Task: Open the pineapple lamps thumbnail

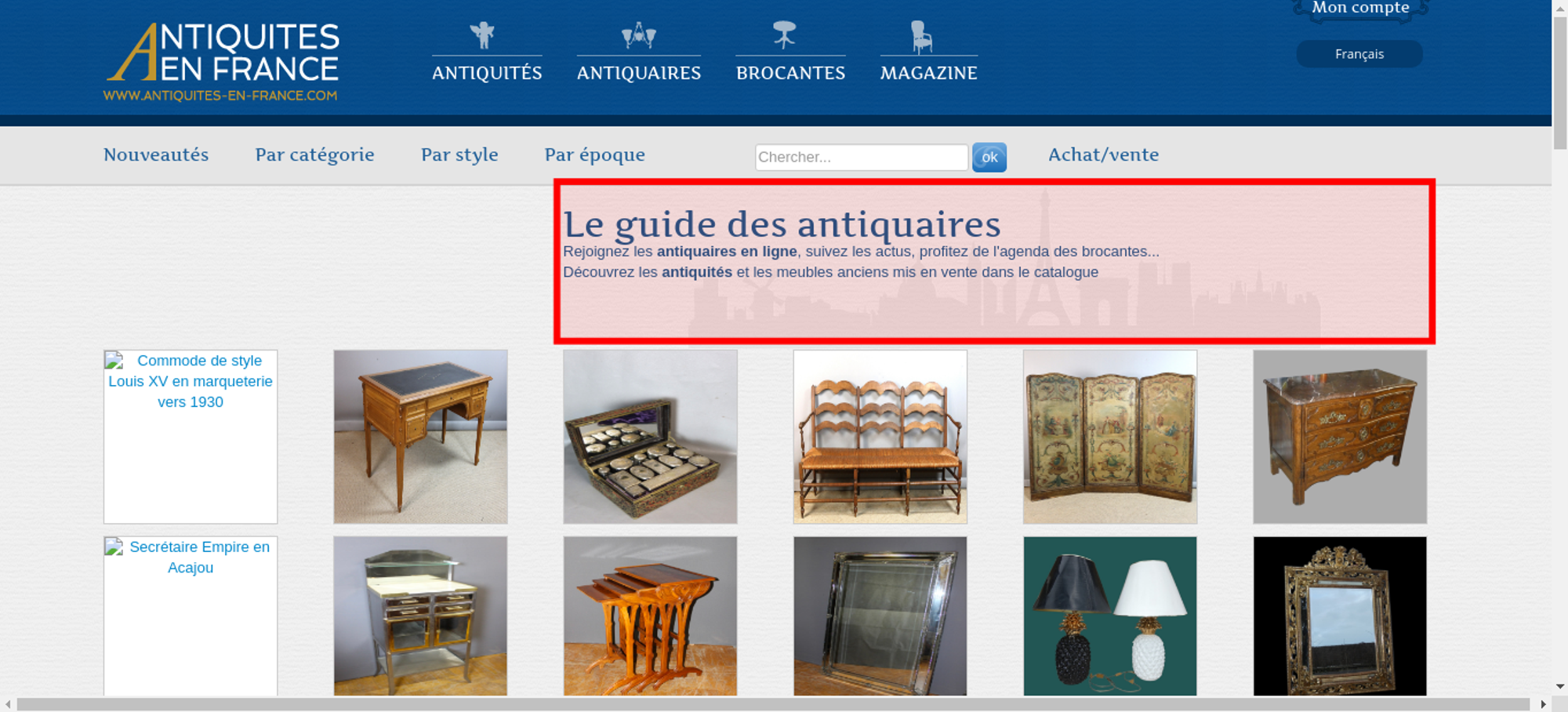Action: [1109, 616]
